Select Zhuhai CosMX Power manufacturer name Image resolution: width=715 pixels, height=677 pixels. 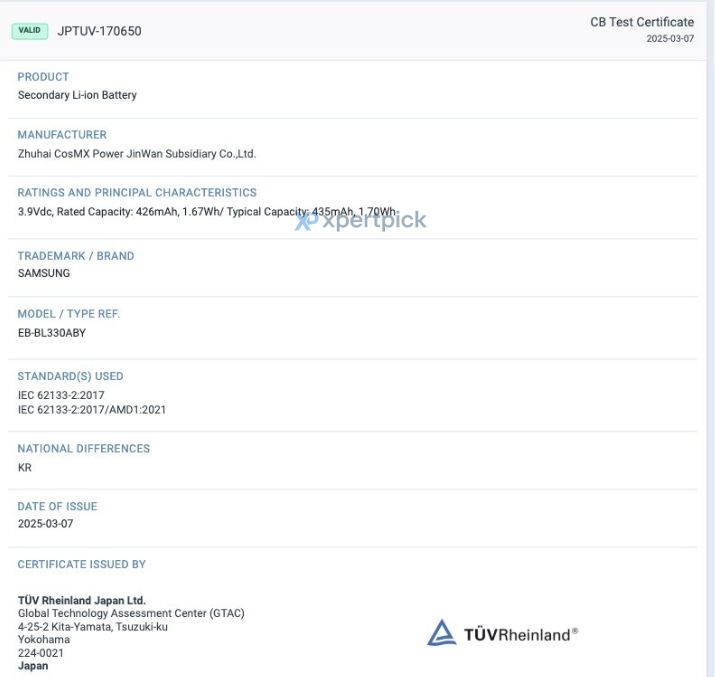(x=137, y=154)
